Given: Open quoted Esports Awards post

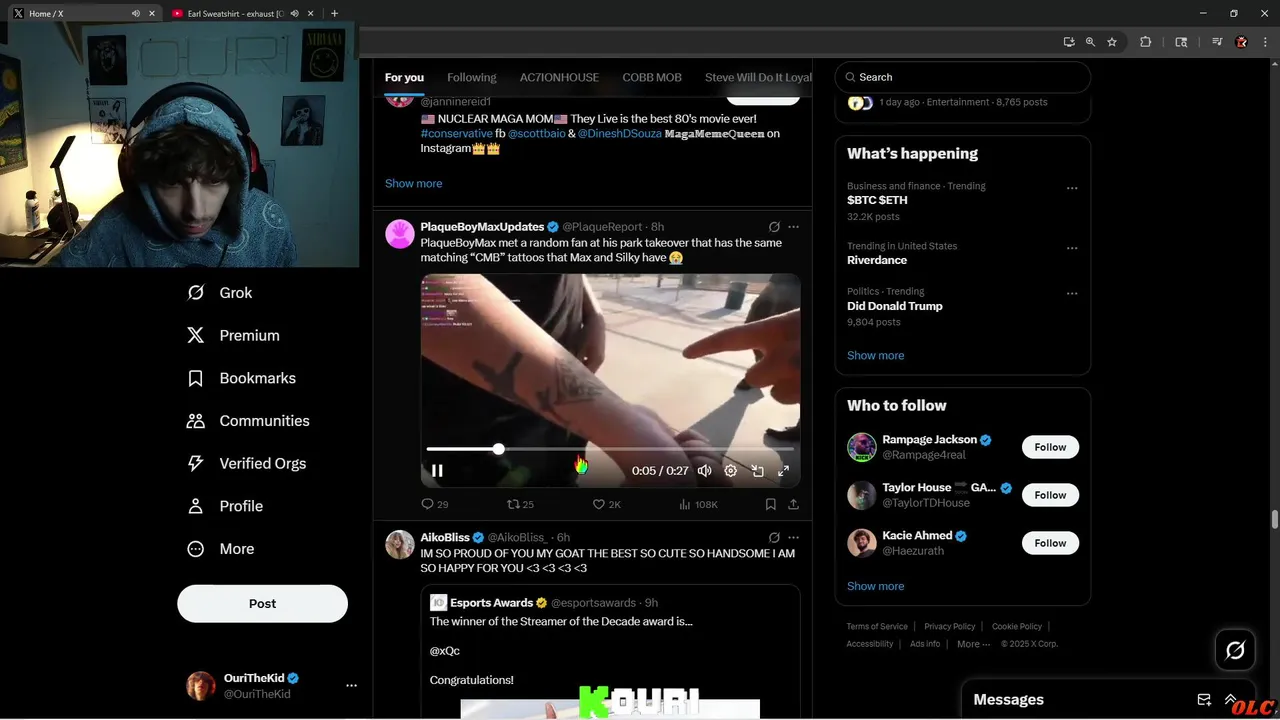Looking at the screenshot, I should tap(610, 652).
